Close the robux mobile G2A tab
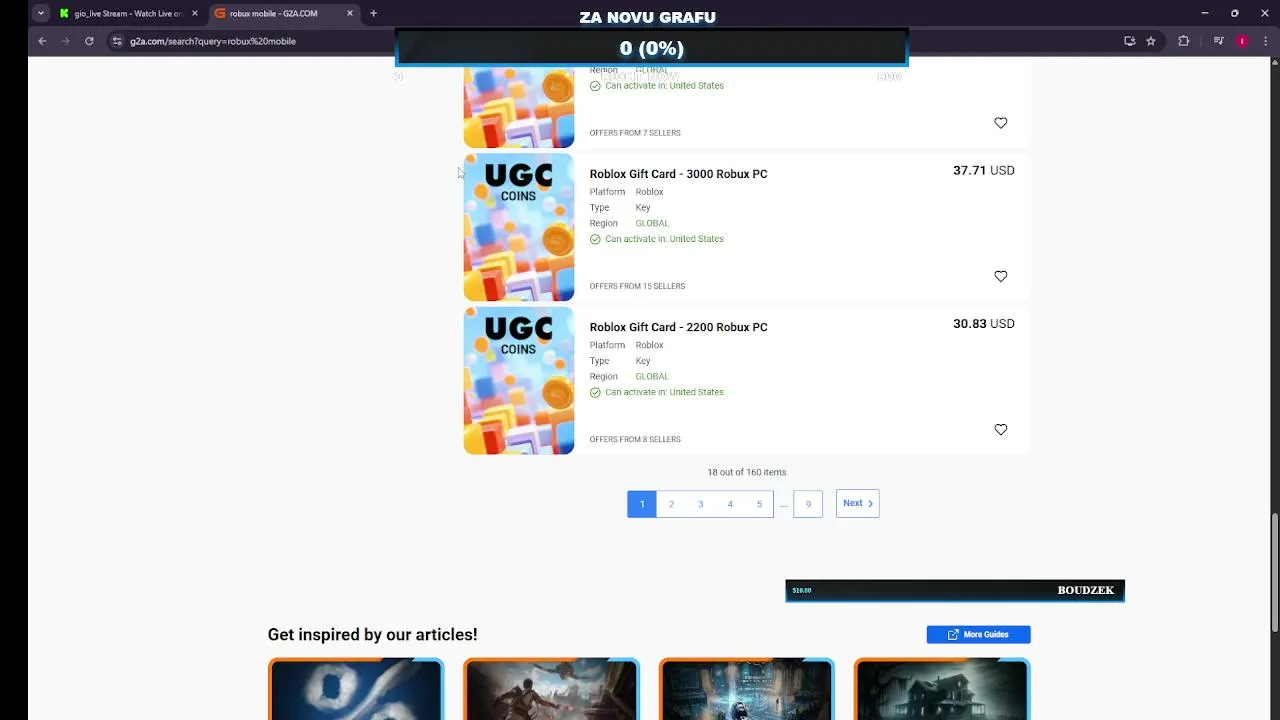The width and height of the screenshot is (1280, 720). point(350,13)
